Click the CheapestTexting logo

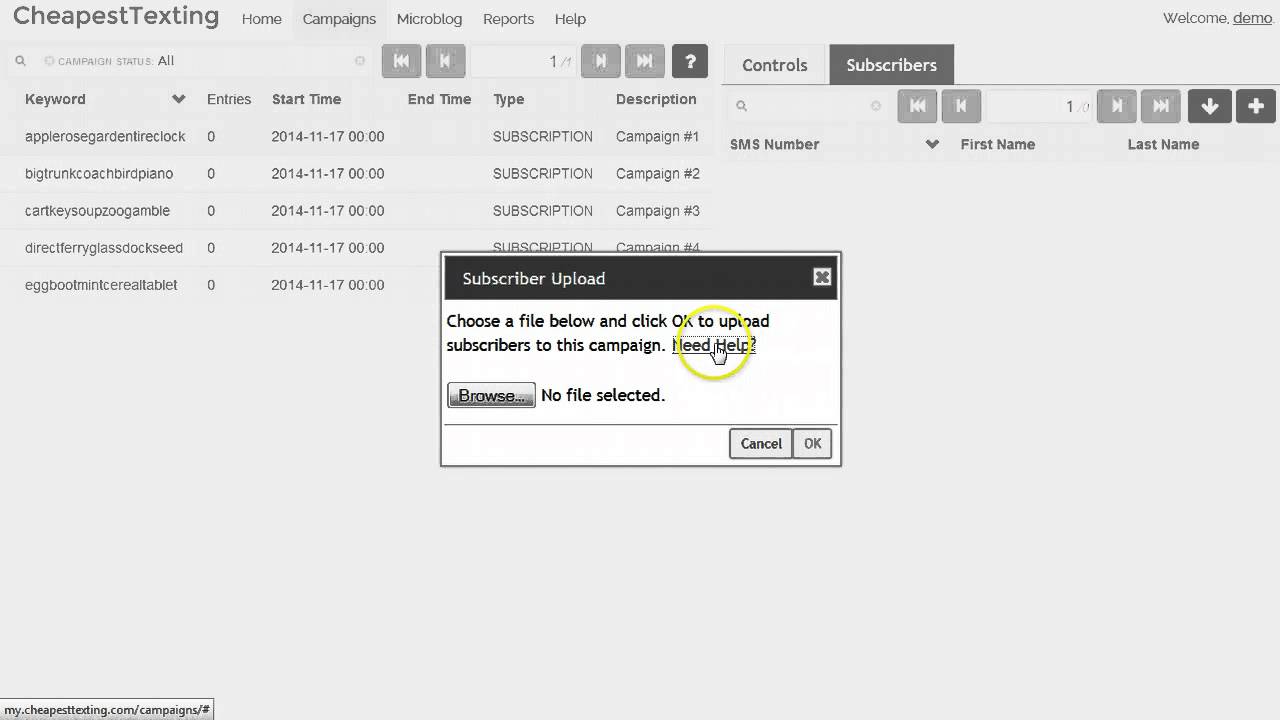(x=116, y=16)
